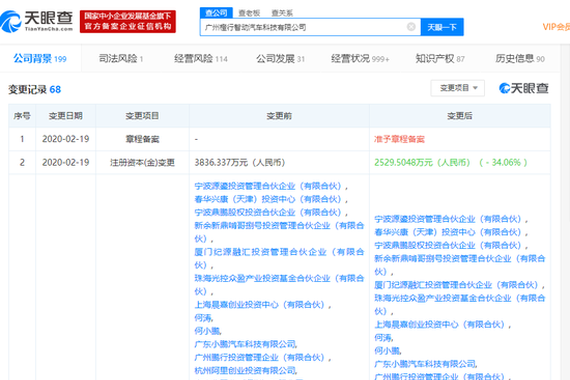Viewport: 570px width, 380px height.
Task: Switch to the 知识产权 tab
Action: coord(440,59)
